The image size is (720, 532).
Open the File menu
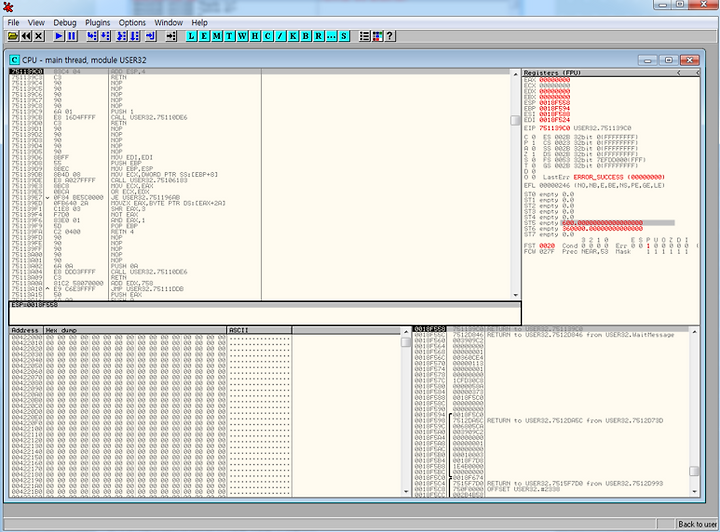[x=13, y=22]
